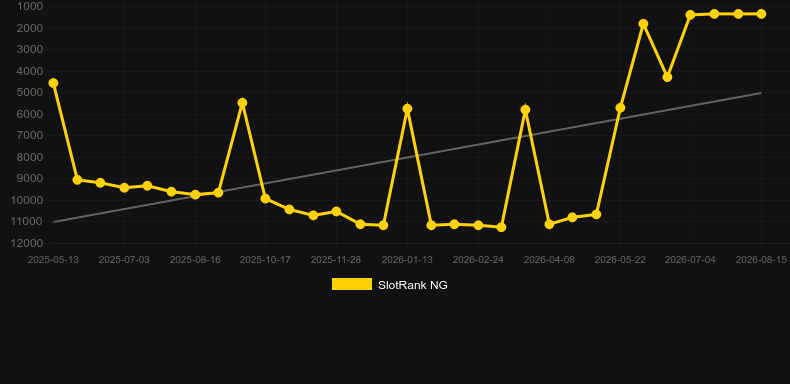The image size is (790, 384).
Task: Click the 2025-07-03 x-axis date label
Action: 124,260
